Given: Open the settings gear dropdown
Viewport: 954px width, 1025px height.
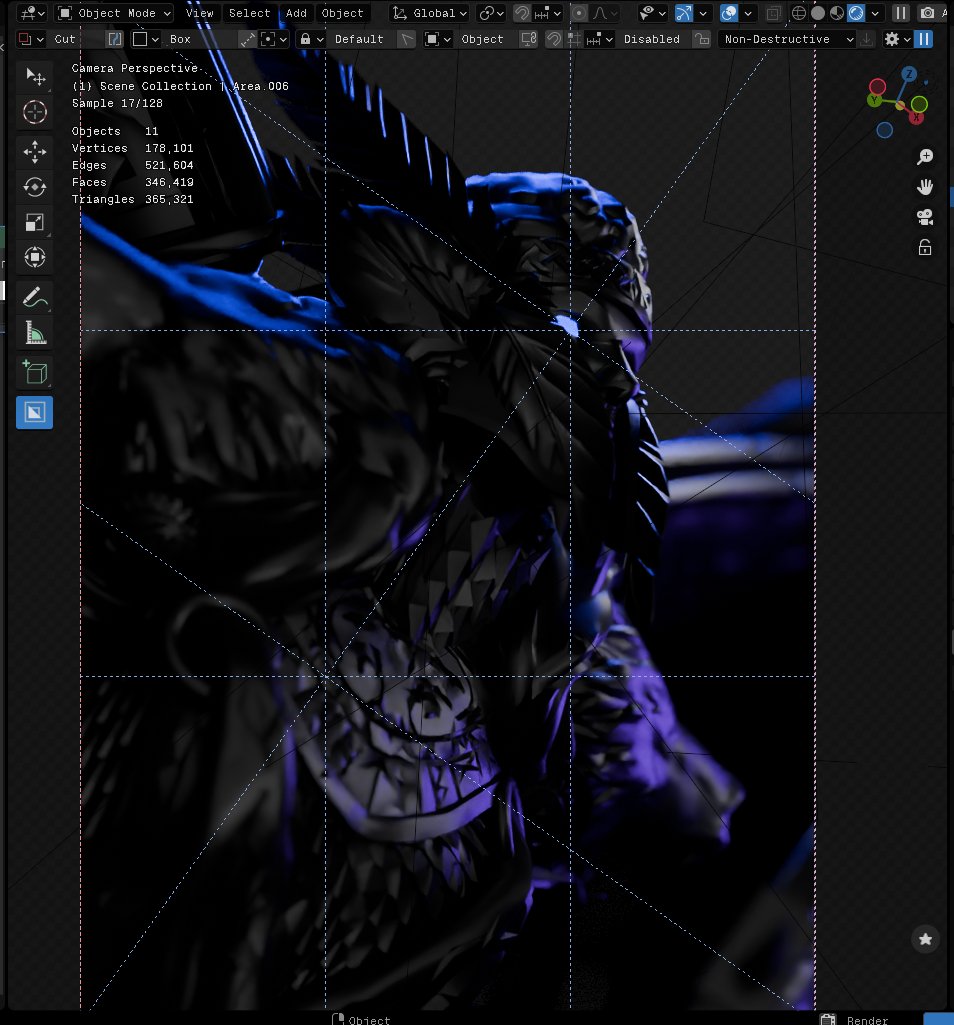Looking at the screenshot, I should pyautogui.click(x=898, y=39).
